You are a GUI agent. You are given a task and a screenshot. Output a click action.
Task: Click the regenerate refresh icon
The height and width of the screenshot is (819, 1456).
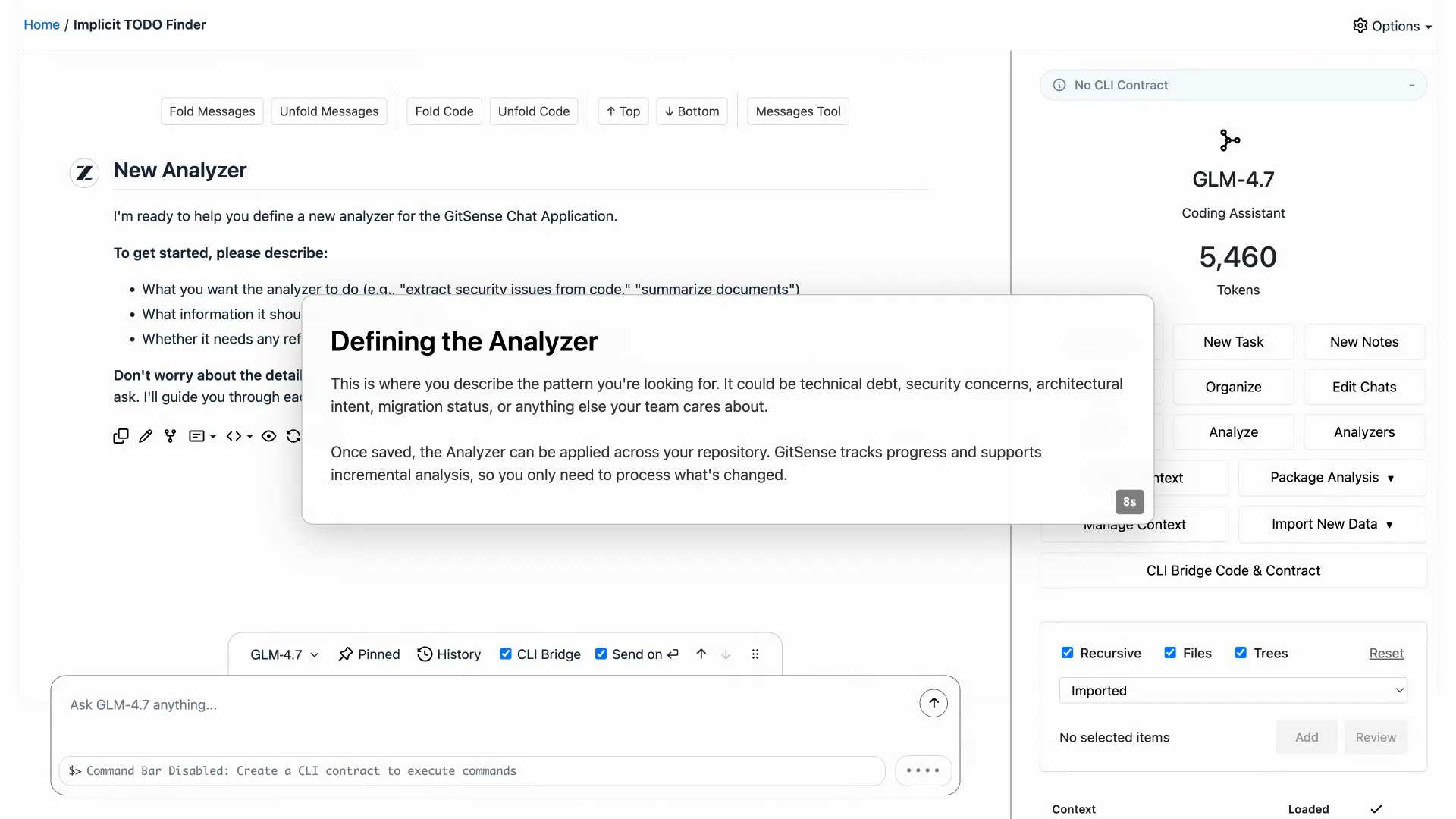point(293,436)
